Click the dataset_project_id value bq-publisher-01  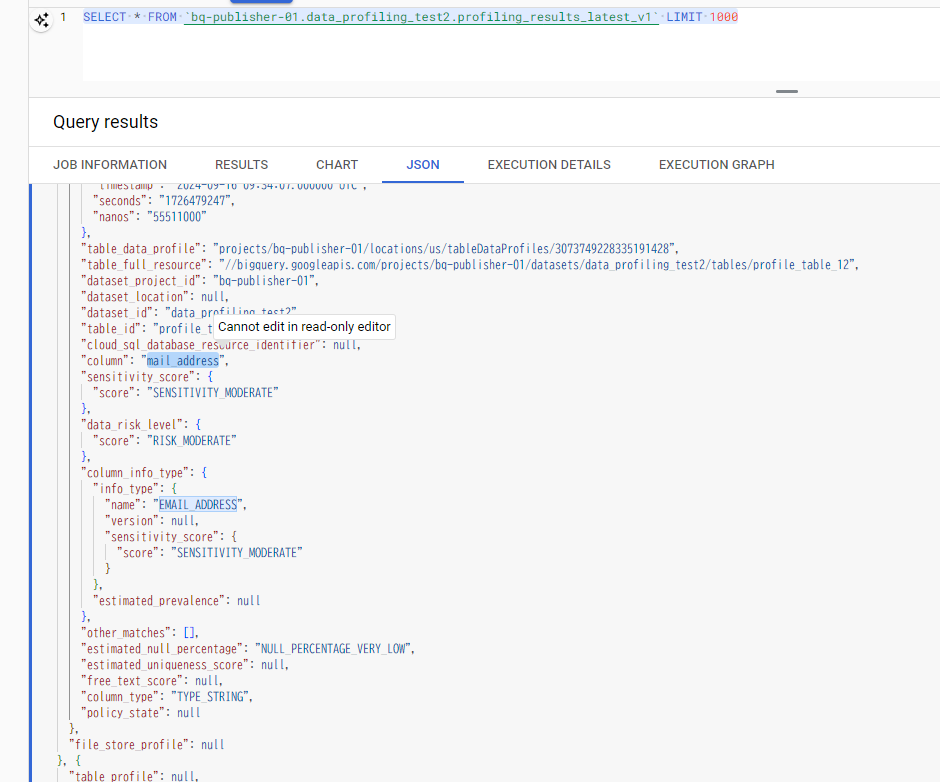click(x=263, y=281)
